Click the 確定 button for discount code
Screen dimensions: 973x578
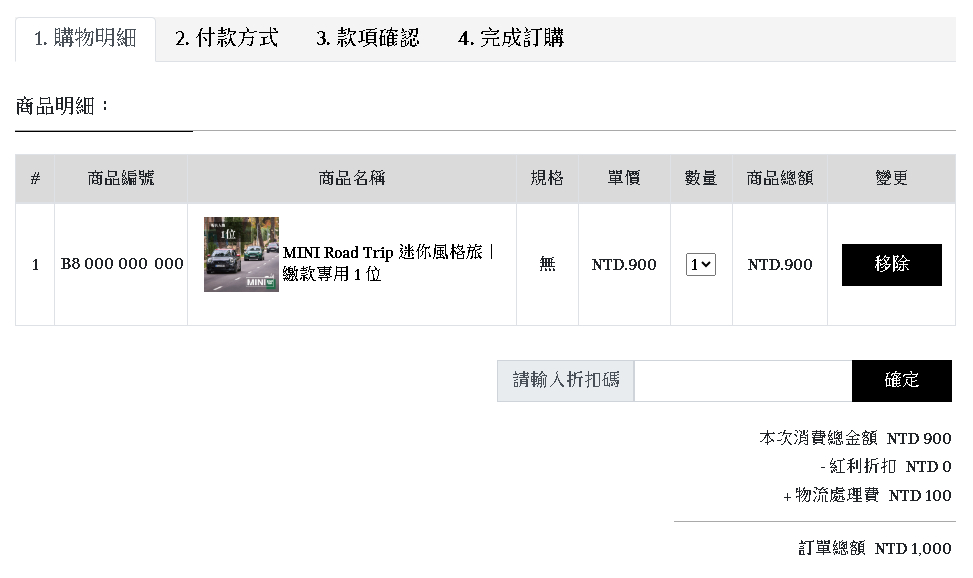[x=901, y=381]
